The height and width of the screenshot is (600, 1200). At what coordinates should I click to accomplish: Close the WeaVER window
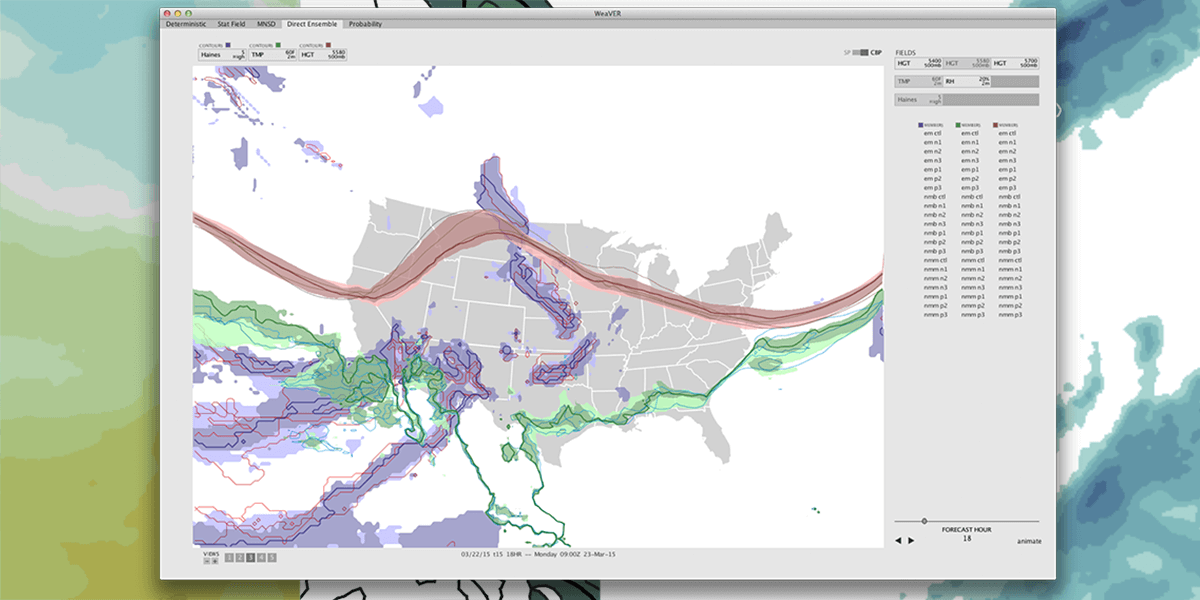pyautogui.click(x=168, y=12)
